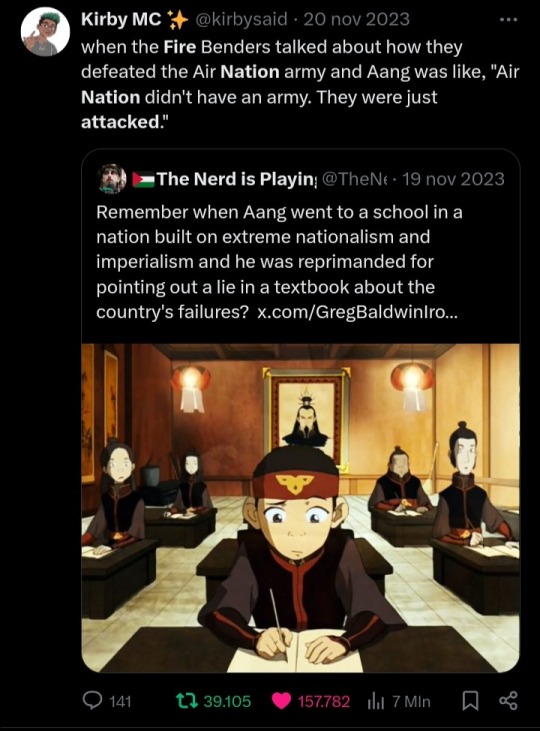Follow the x.com/GregBaldwinIro link
Image resolution: width=540 pixels, height=731 pixels.
pyautogui.click(x=358, y=312)
